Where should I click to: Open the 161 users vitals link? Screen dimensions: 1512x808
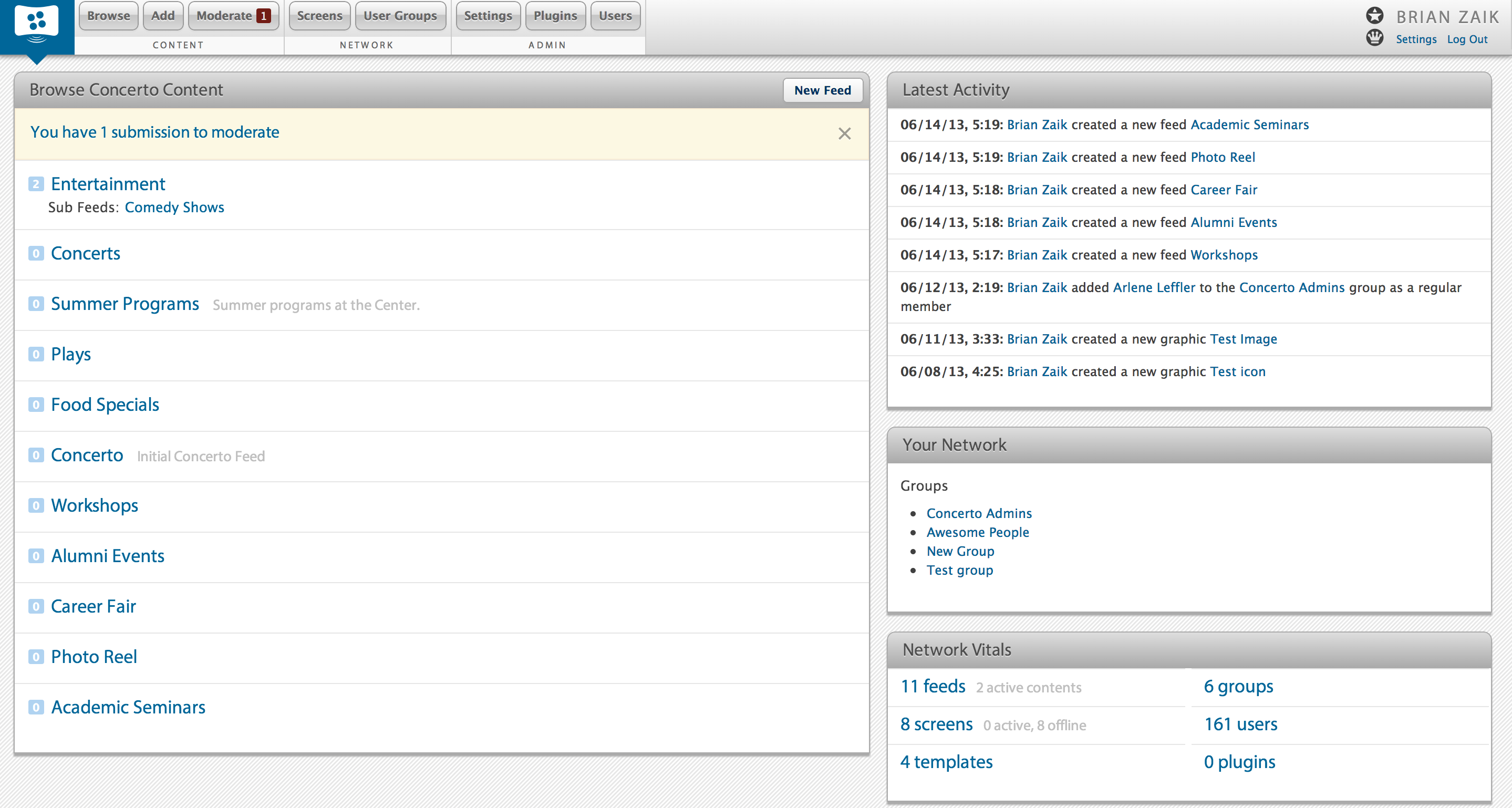1240,724
